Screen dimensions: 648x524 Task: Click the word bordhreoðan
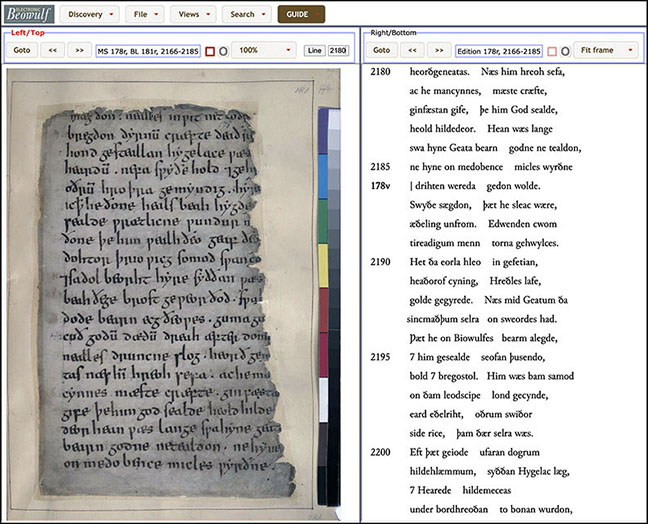(x=463, y=509)
